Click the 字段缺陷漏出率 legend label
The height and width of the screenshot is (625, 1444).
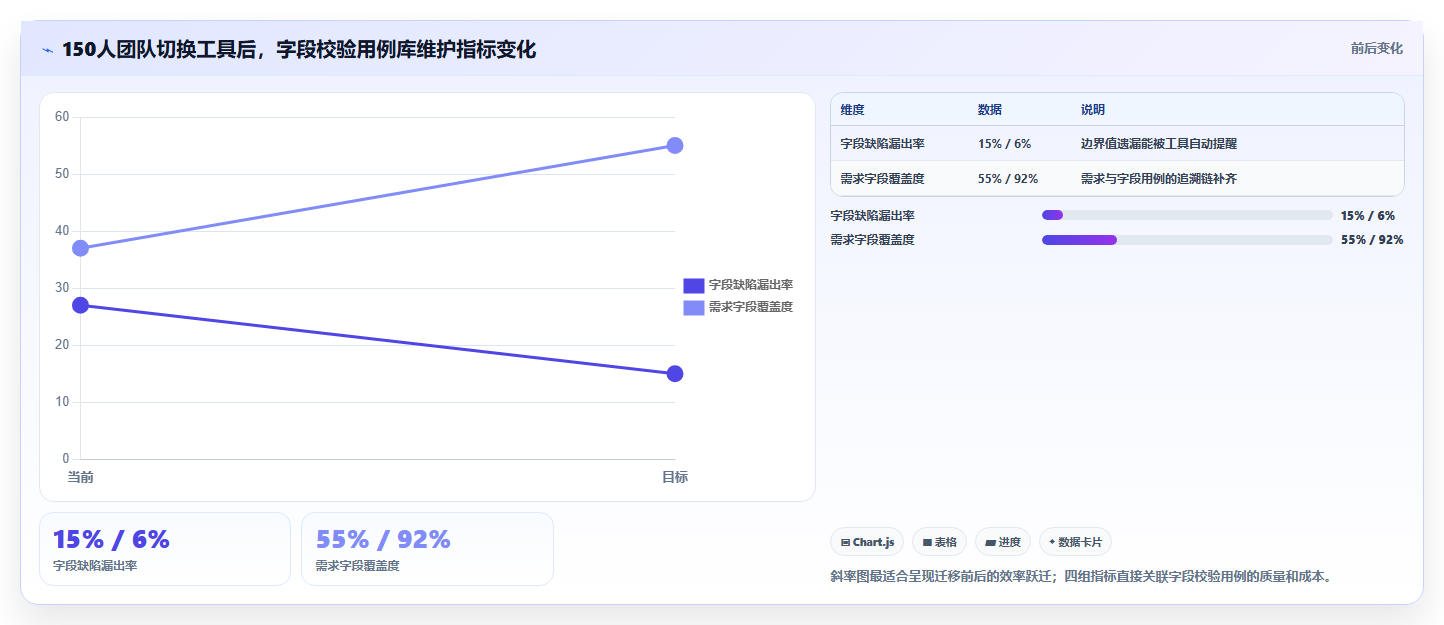(751, 285)
